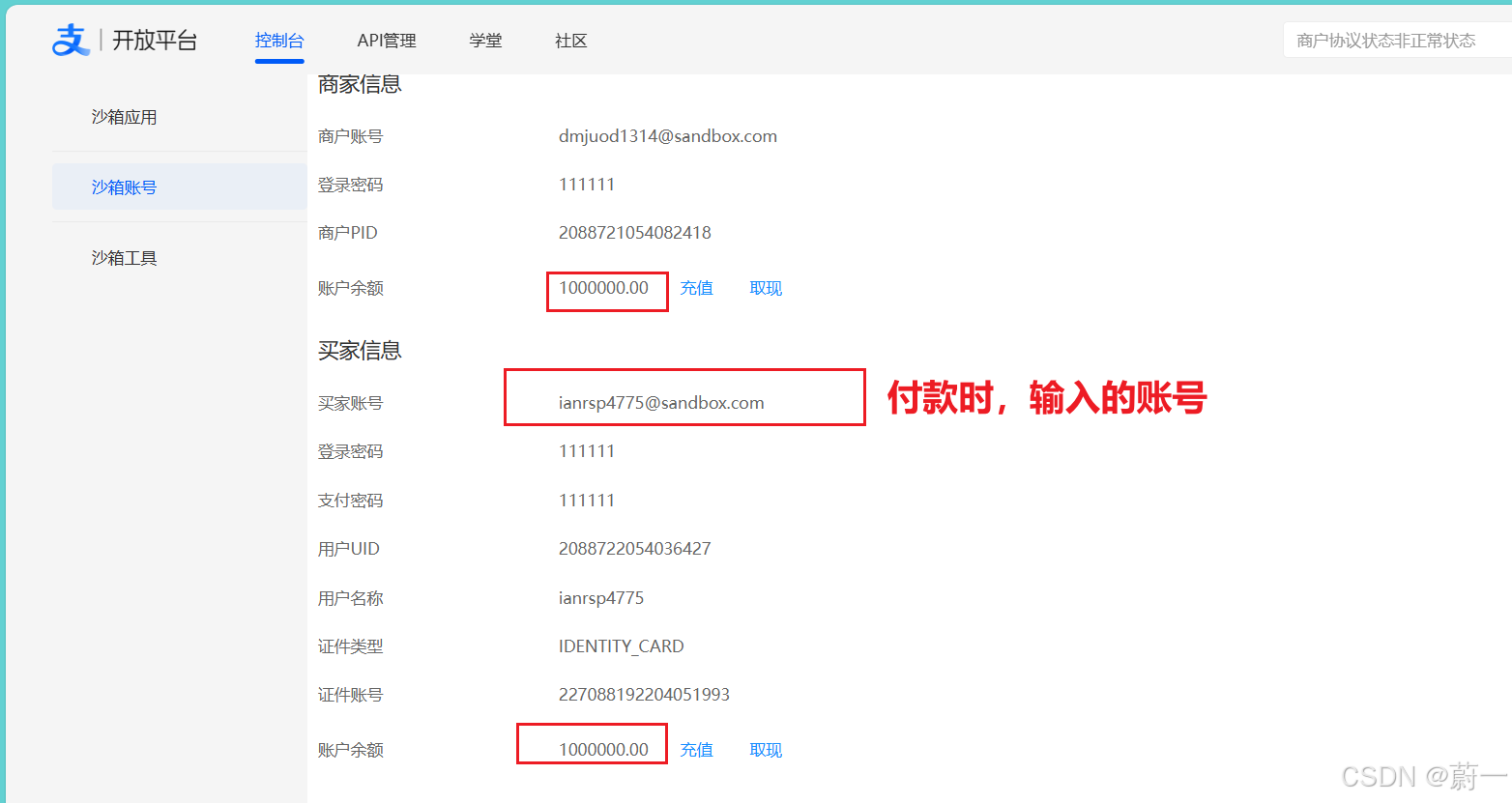Click 证件类型 label

351,646
